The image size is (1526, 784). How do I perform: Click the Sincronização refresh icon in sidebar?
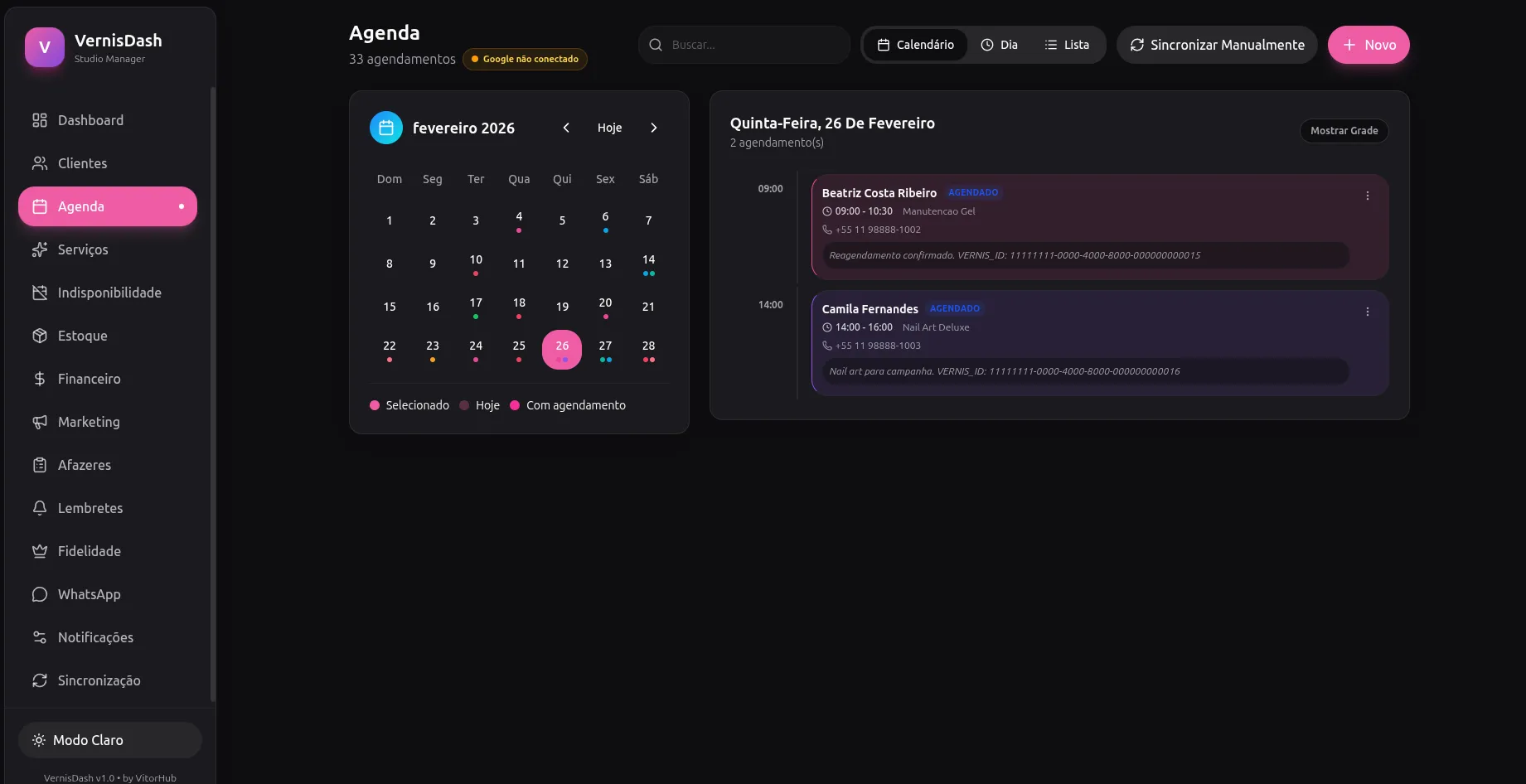click(40, 680)
